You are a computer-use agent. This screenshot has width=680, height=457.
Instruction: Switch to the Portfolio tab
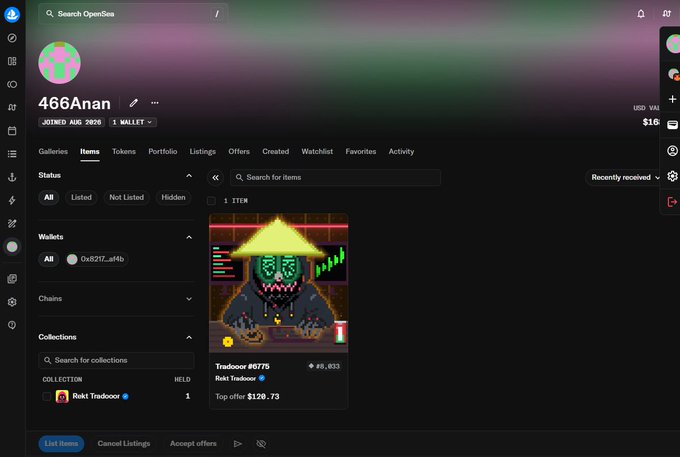click(x=163, y=151)
